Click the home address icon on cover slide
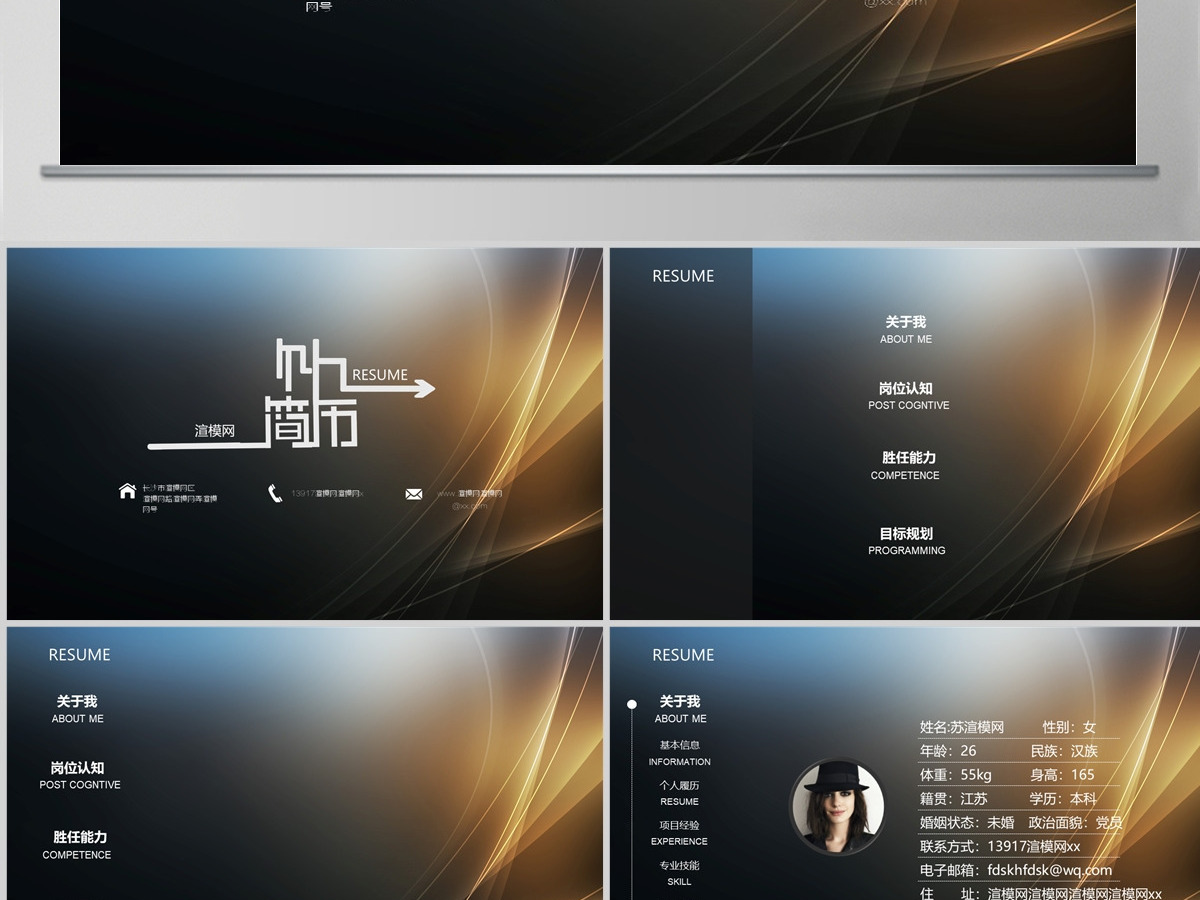Viewport: 1200px width, 900px height. coord(127,491)
